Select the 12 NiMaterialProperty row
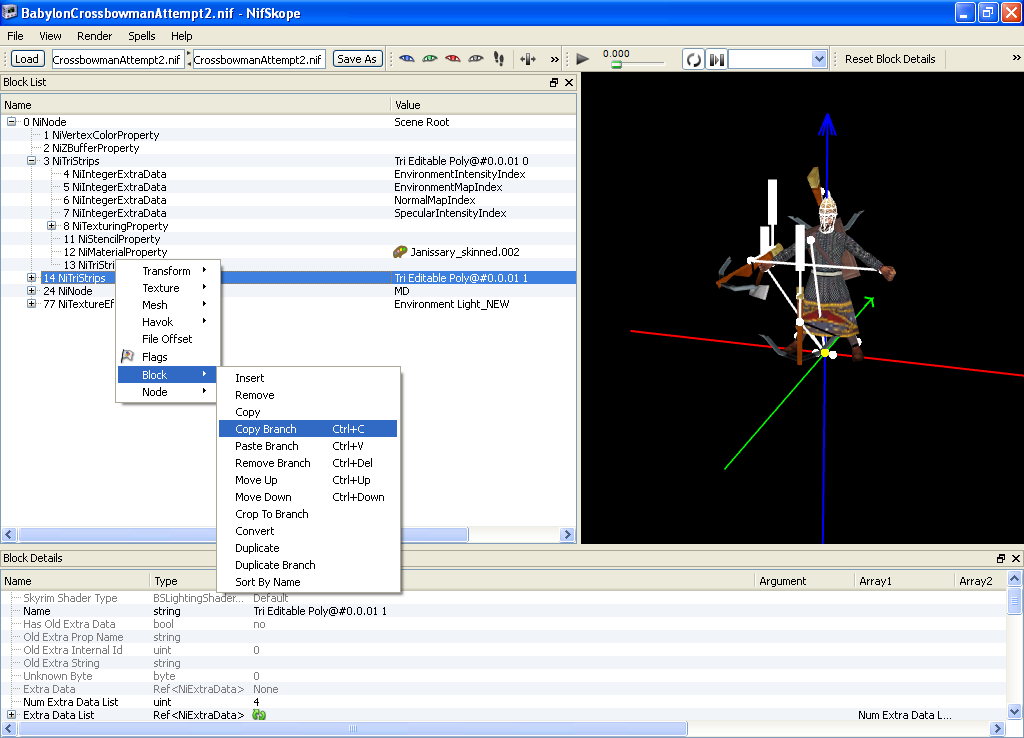This screenshot has width=1024, height=738. (x=288, y=252)
